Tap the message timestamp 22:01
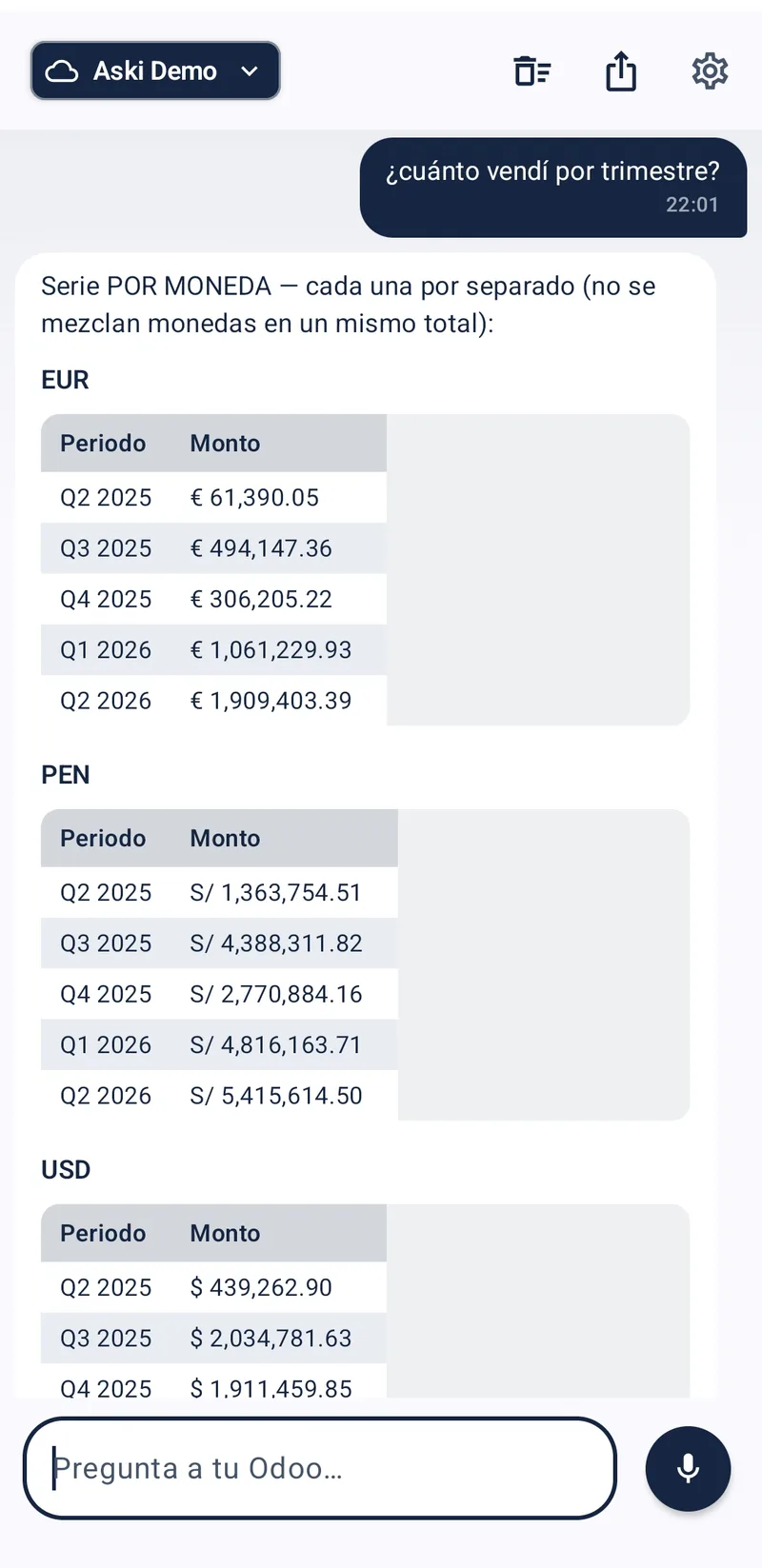This screenshot has height=1568, width=762. [x=692, y=205]
